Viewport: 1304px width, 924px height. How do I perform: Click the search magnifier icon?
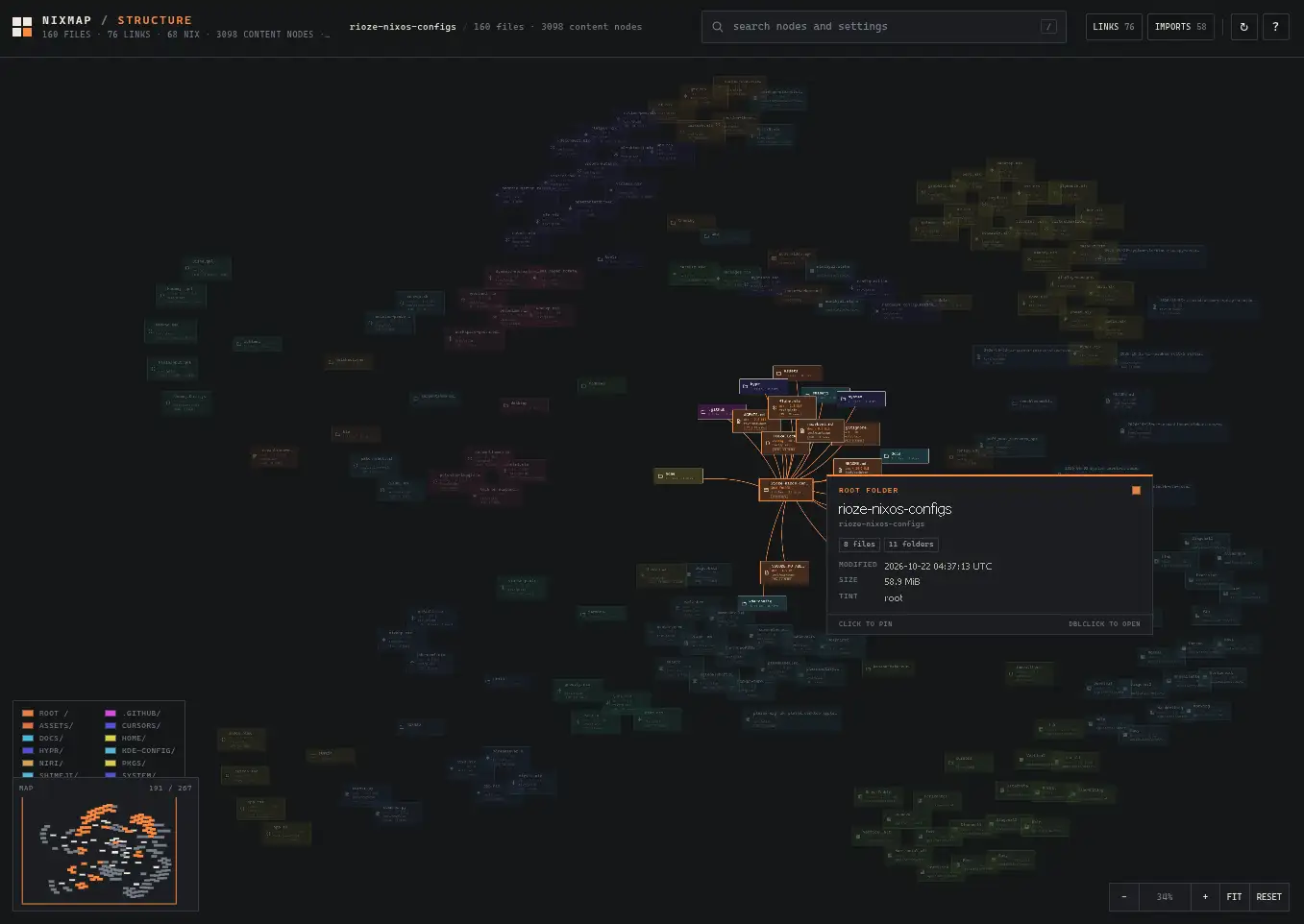(x=718, y=27)
